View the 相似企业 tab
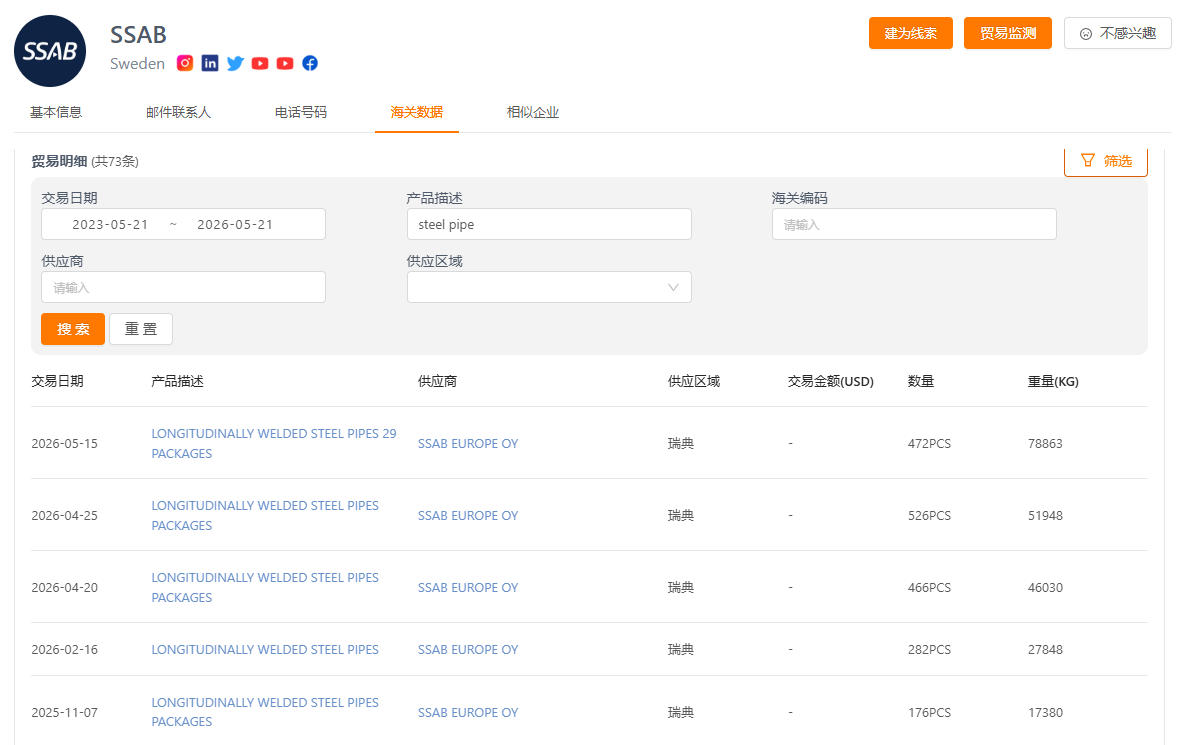 coord(533,112)
